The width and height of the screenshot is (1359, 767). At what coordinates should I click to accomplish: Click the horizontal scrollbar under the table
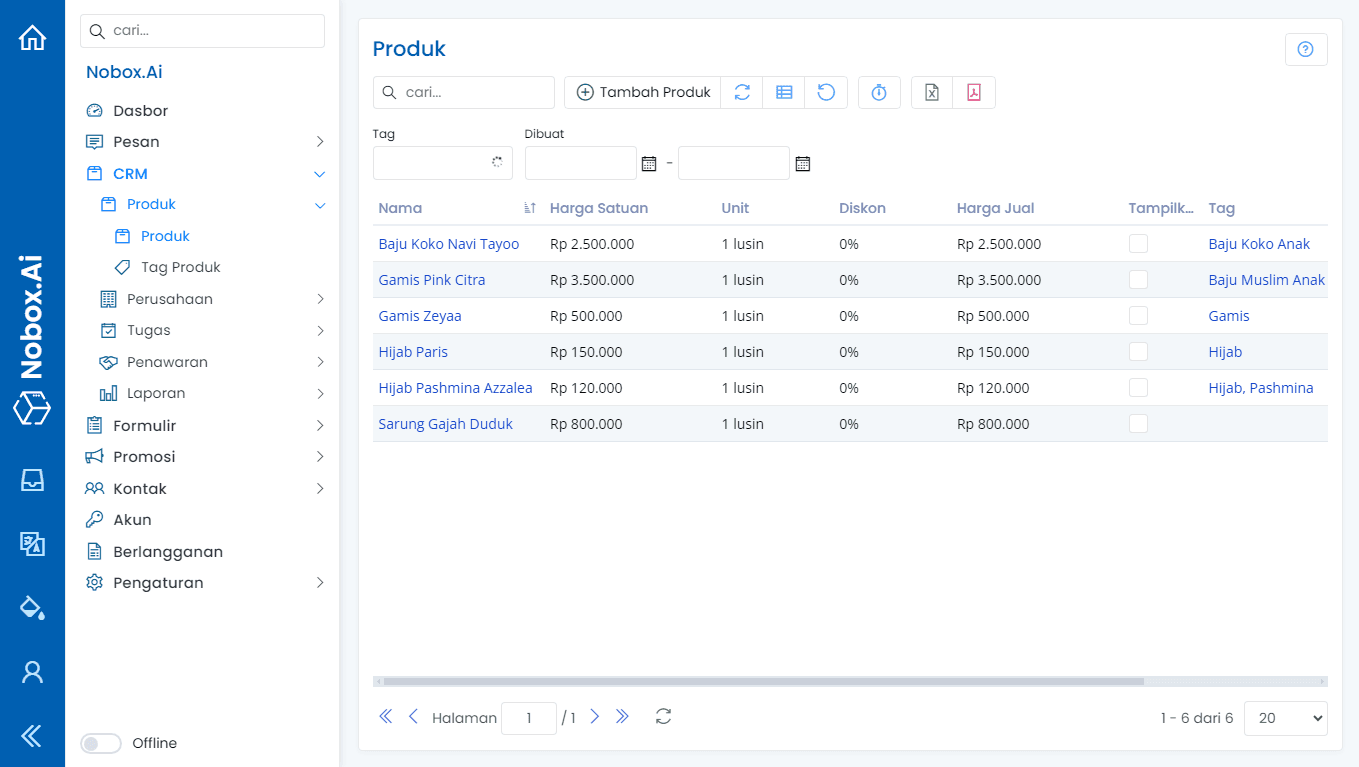coord(762,682)
